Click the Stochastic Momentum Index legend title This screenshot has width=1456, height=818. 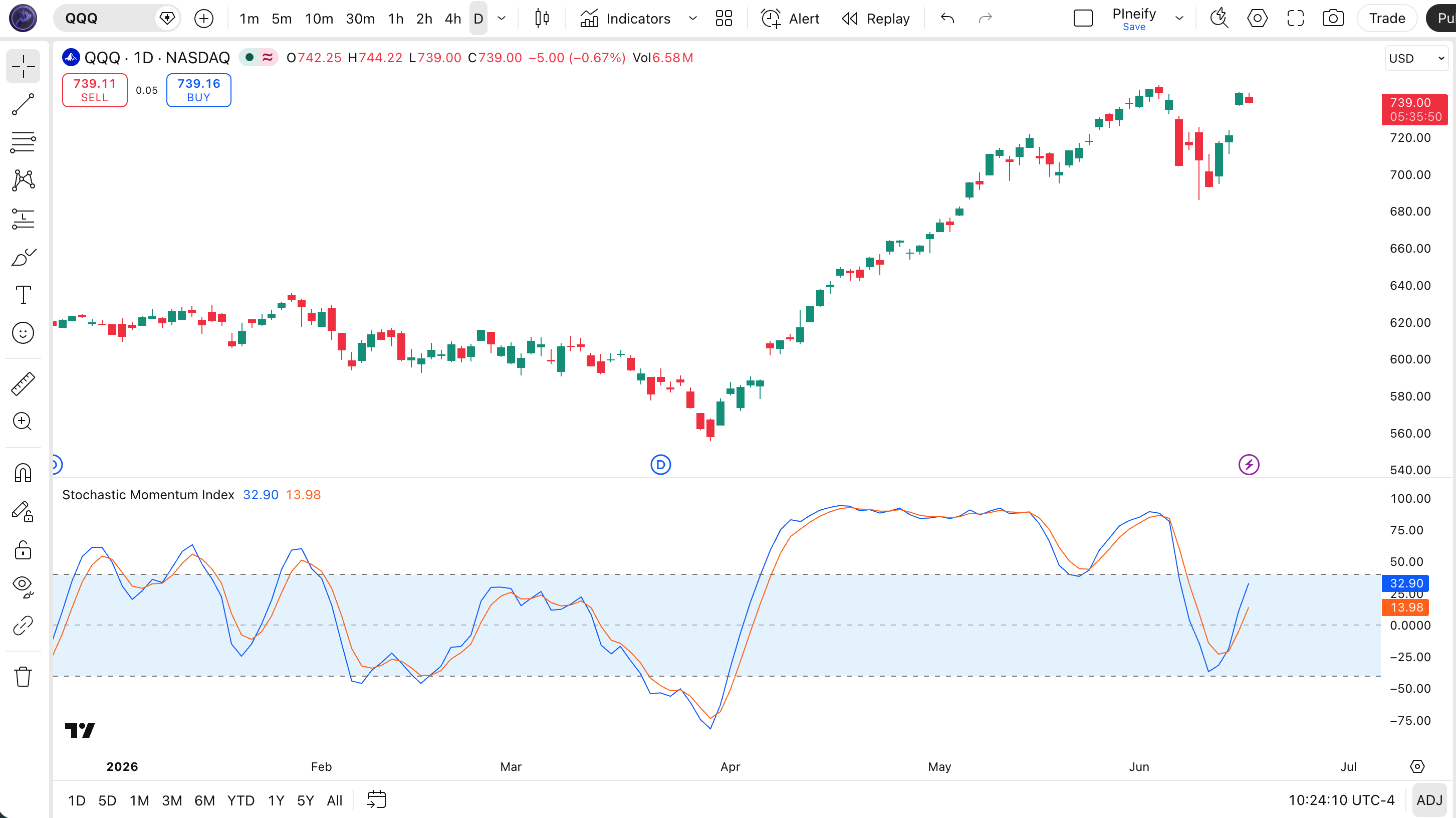click(x=148, y=495)
